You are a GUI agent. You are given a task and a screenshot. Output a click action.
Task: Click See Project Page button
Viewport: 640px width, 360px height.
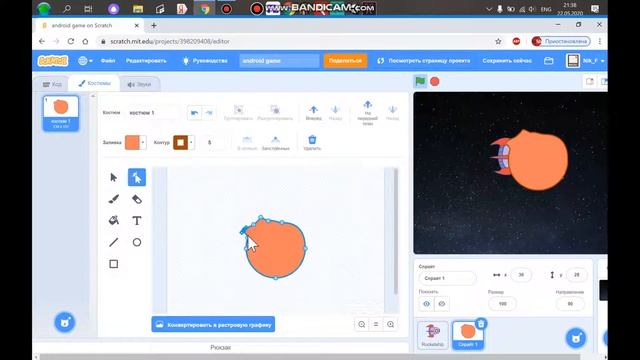click(423, 61)
